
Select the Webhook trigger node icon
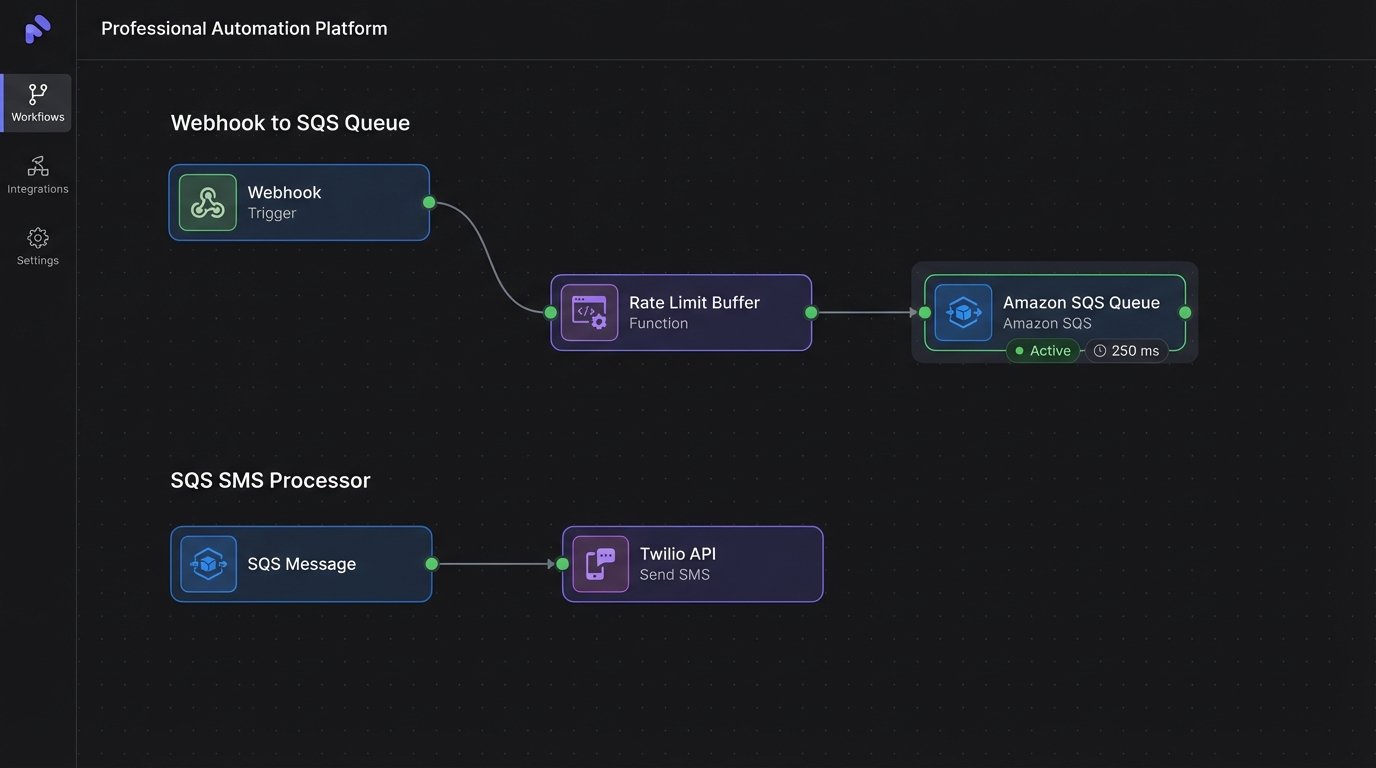207,201
